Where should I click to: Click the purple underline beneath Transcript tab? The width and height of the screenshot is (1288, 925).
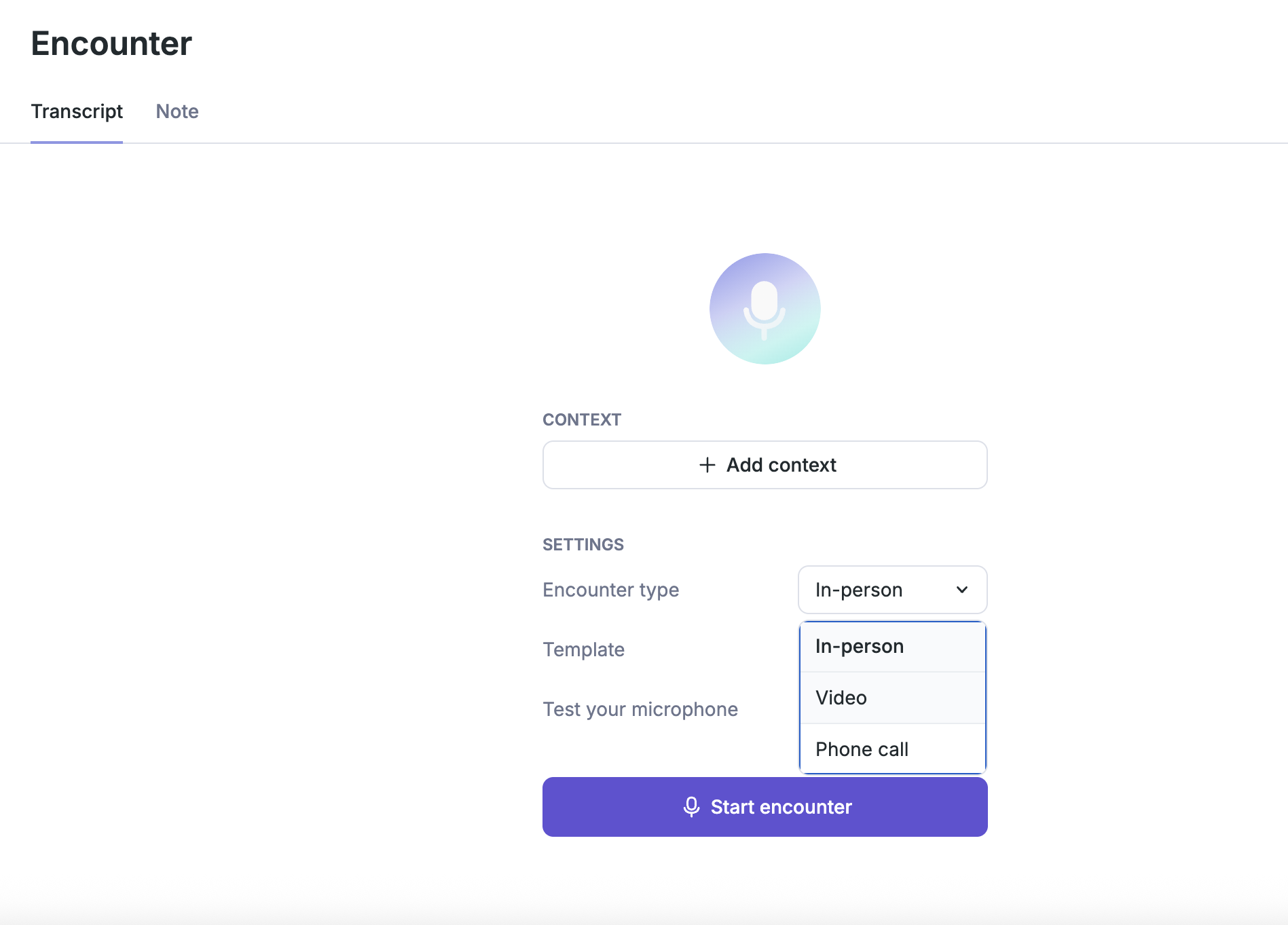pos(77,143)
